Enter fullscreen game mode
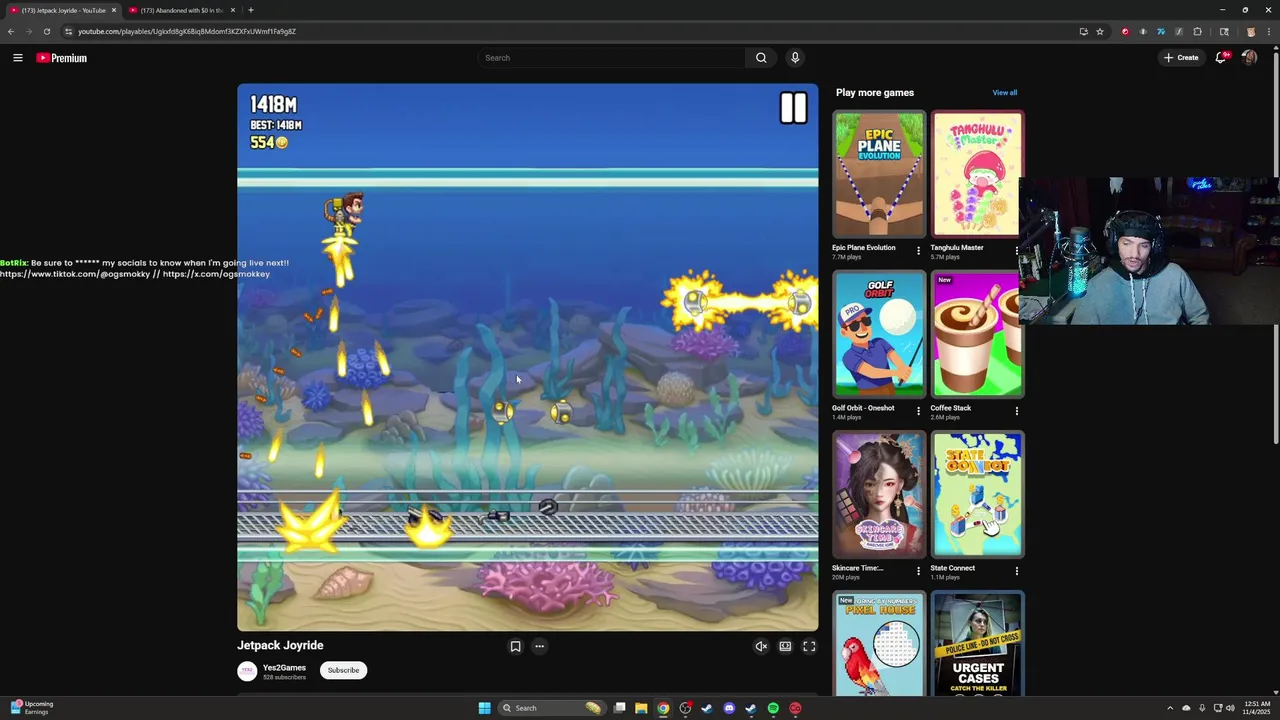 coord(809,647)
